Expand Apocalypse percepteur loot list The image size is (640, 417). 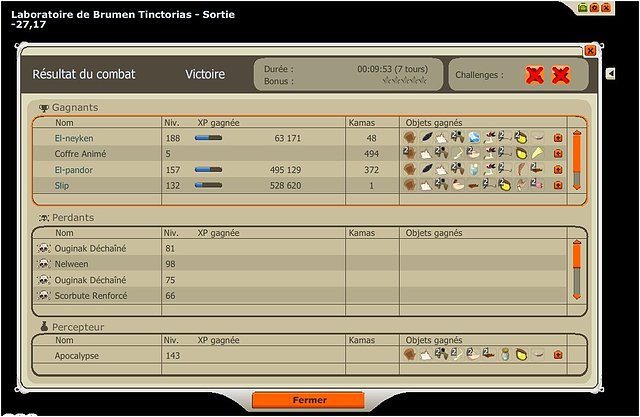pos(558,354)
